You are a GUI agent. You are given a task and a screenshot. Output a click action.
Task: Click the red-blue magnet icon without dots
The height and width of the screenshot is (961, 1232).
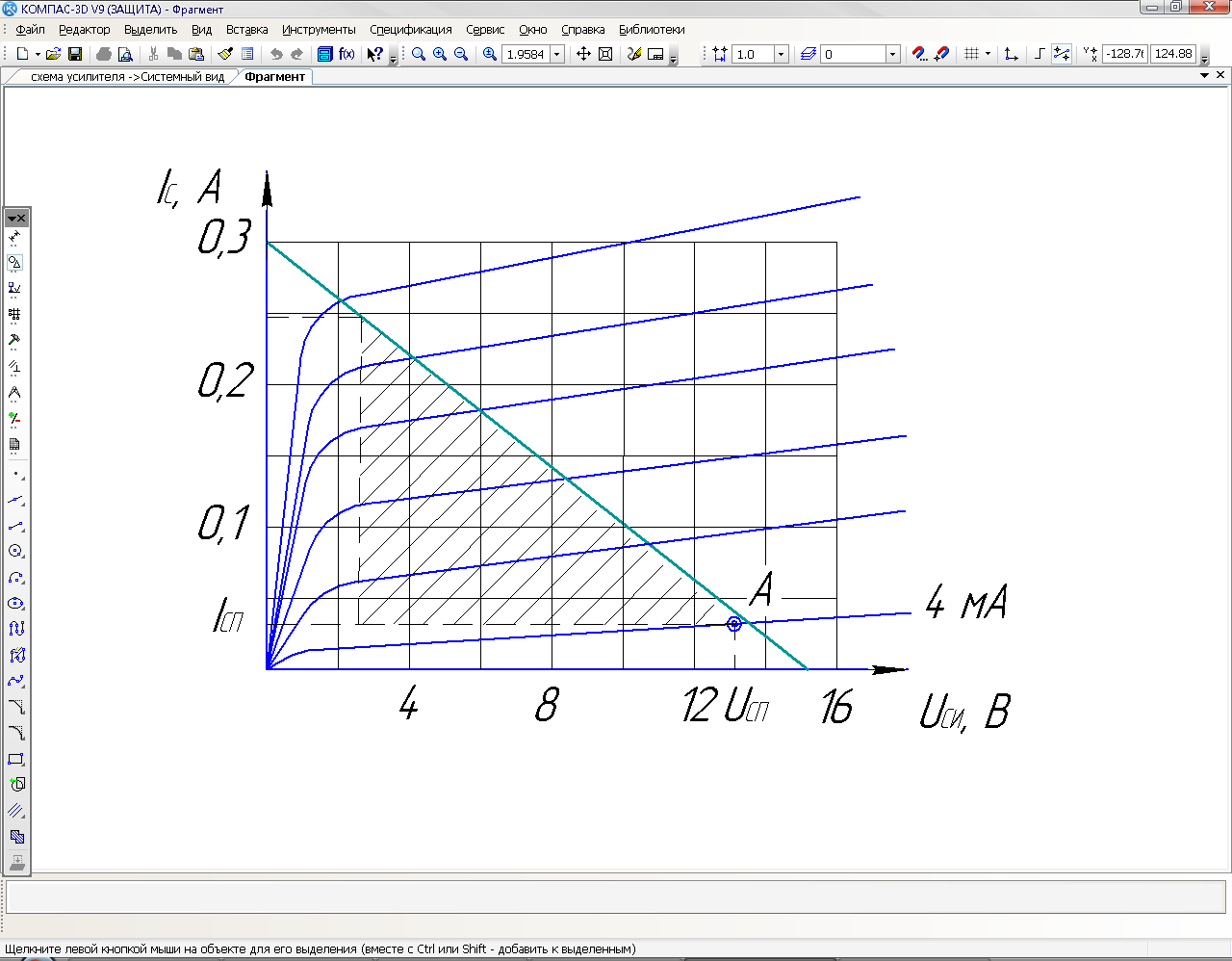942,54
